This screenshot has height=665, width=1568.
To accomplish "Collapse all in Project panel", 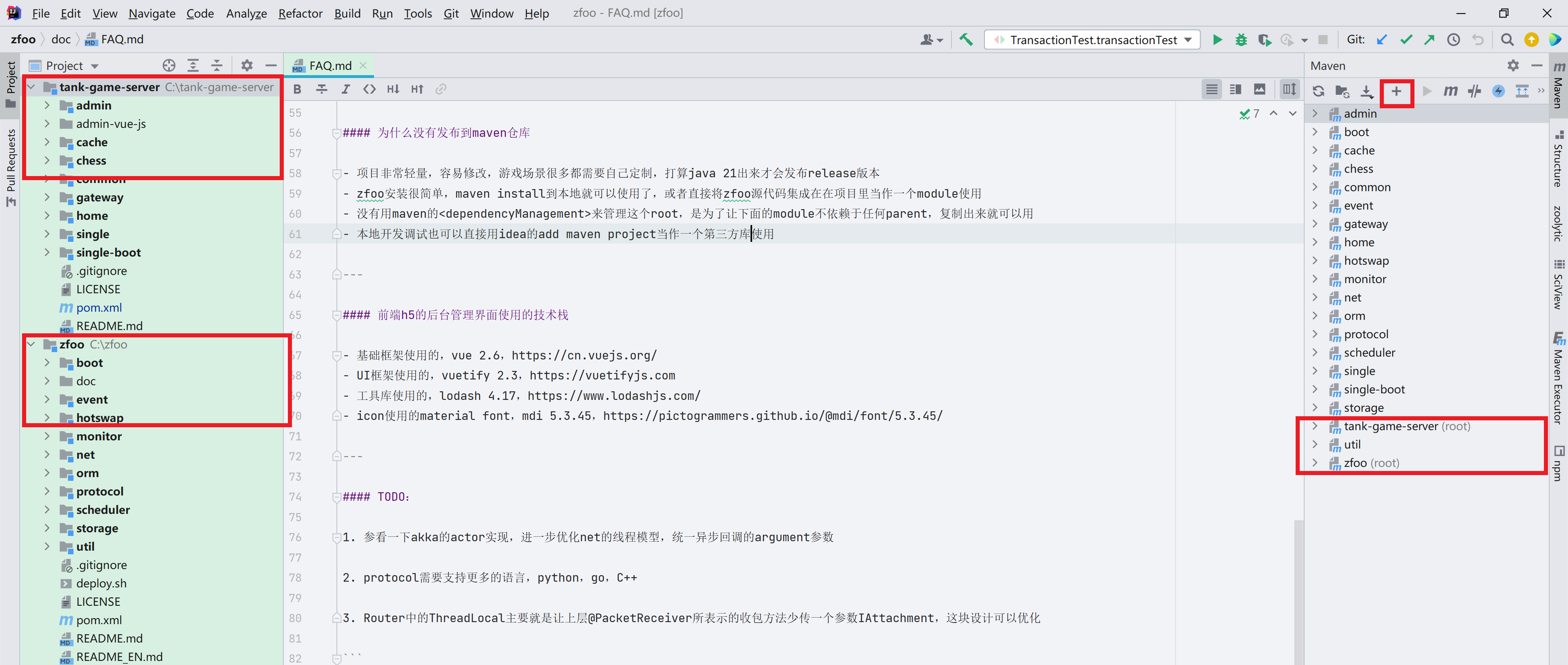I will coord(217,65).
